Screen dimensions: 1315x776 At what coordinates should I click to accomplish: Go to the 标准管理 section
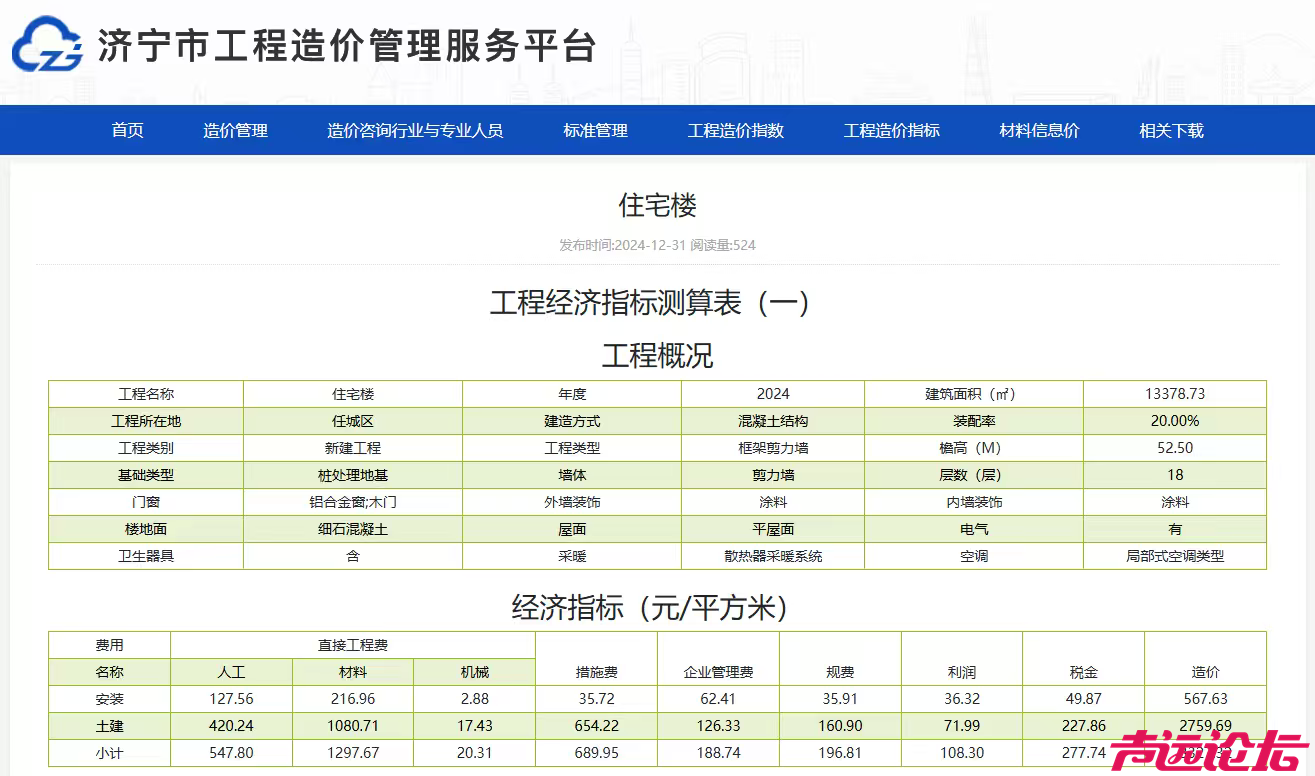tap(595, 131)
